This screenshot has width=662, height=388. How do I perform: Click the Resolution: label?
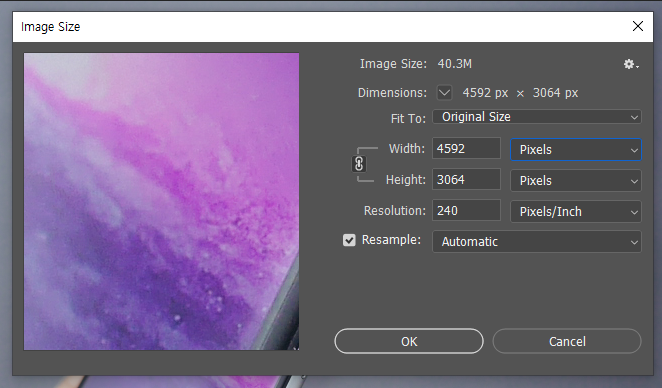pos(395,211)
